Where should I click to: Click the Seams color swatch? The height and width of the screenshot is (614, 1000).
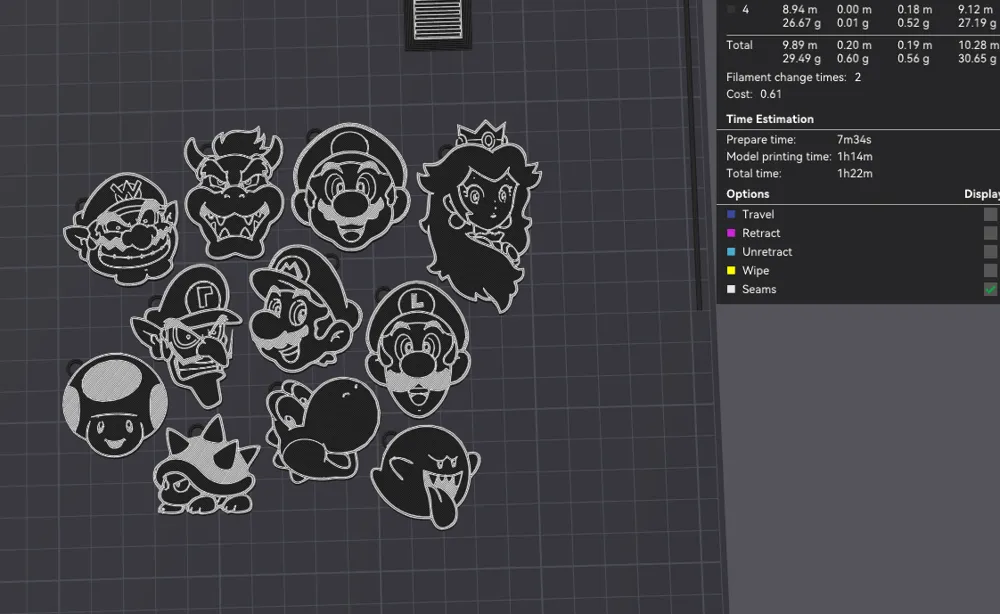(x=731, y=289)
